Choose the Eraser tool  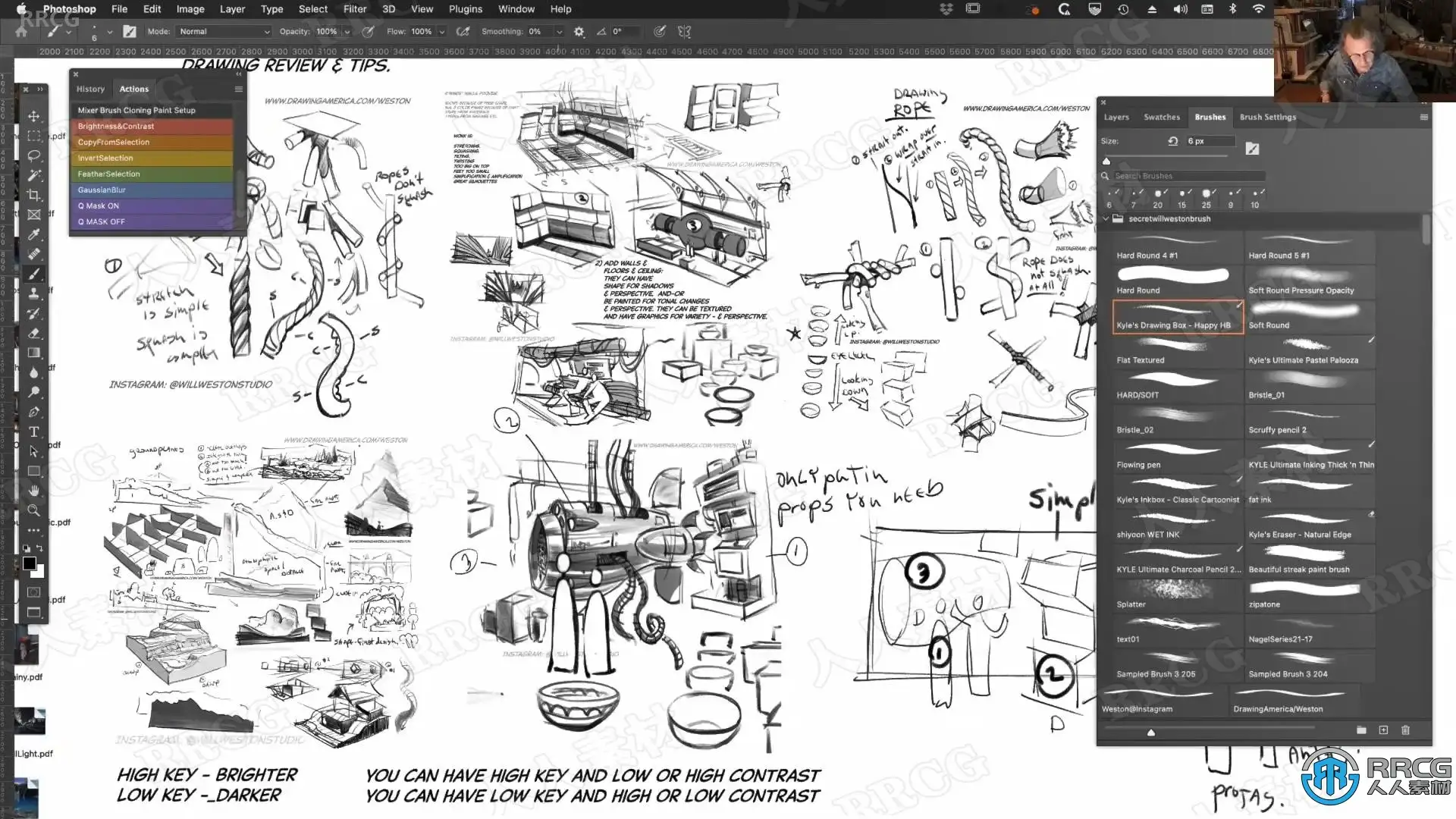pos(34,333)
